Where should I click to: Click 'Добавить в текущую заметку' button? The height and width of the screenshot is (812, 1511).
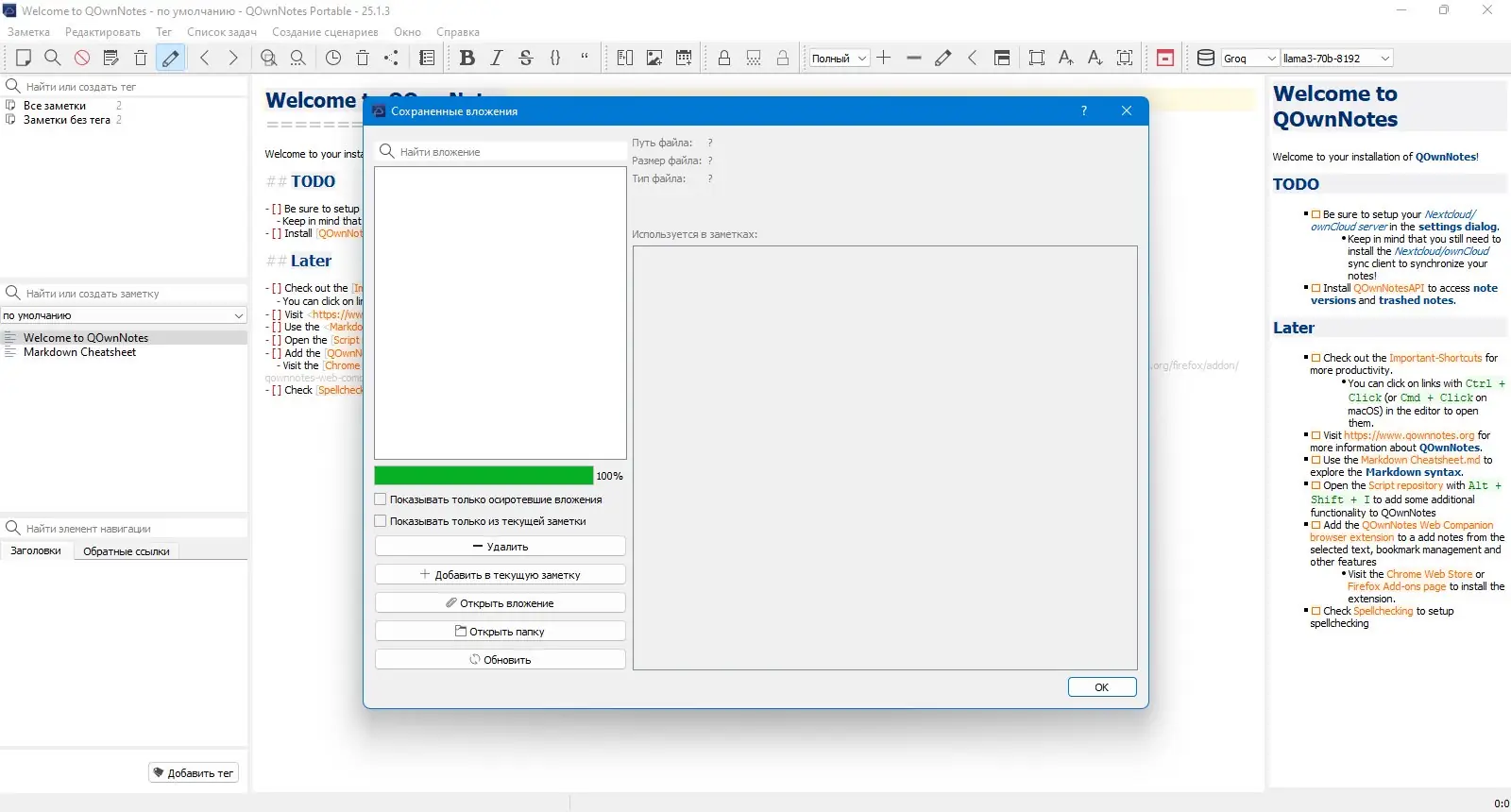tap(501, 575)
